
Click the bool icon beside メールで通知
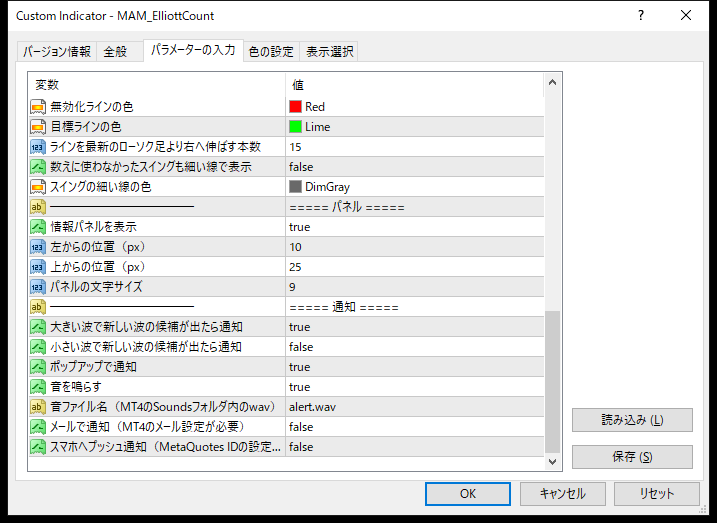click(38, 427)
